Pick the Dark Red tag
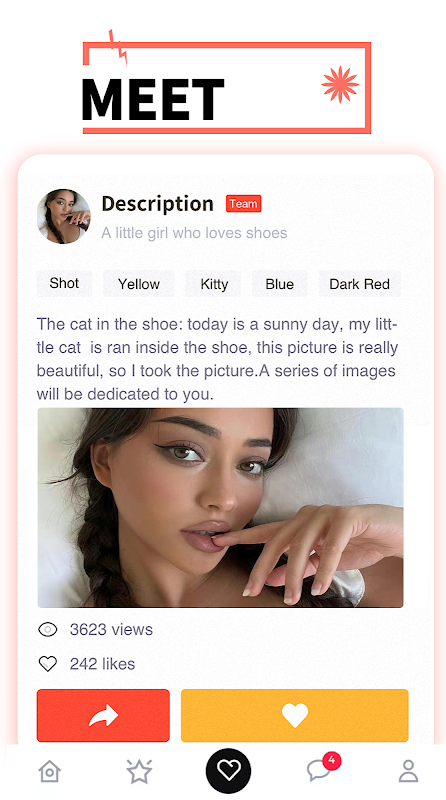 coord(360,284)
